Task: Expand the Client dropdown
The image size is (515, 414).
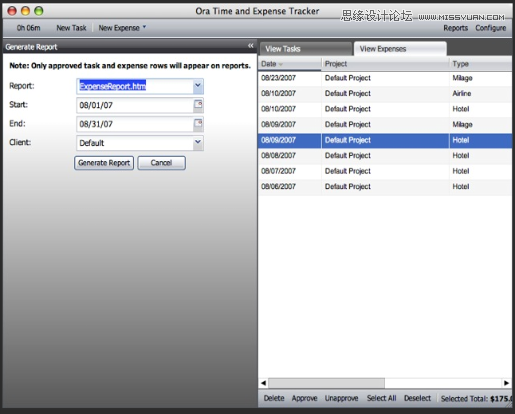Action: click(198, 143)
